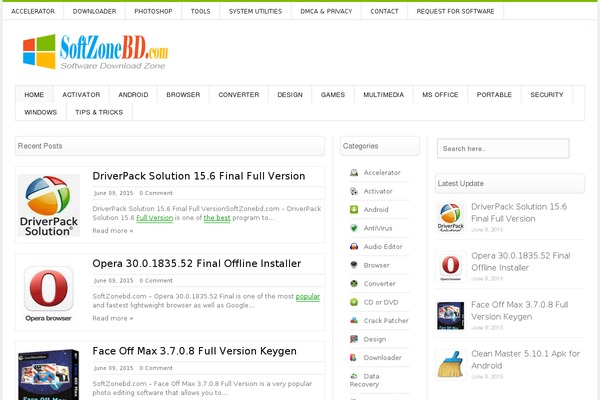Open System Utilities top menu
This screenshot has width=600, height=400.
click(255, 11)
